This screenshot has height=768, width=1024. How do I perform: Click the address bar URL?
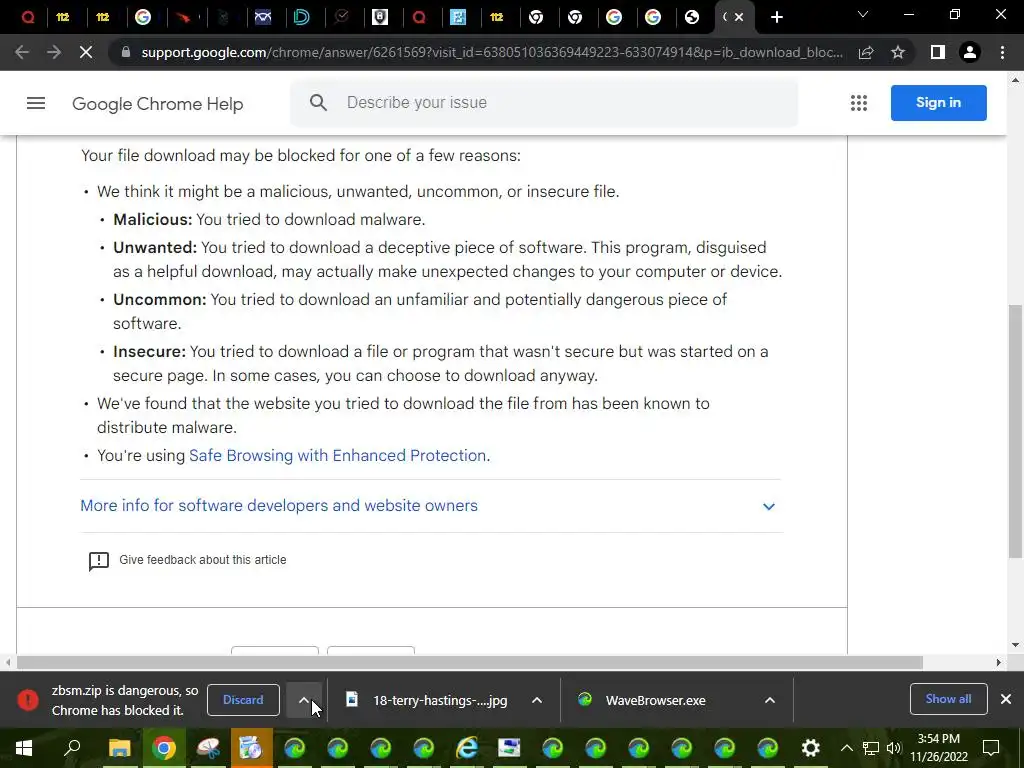pos(492,52)
